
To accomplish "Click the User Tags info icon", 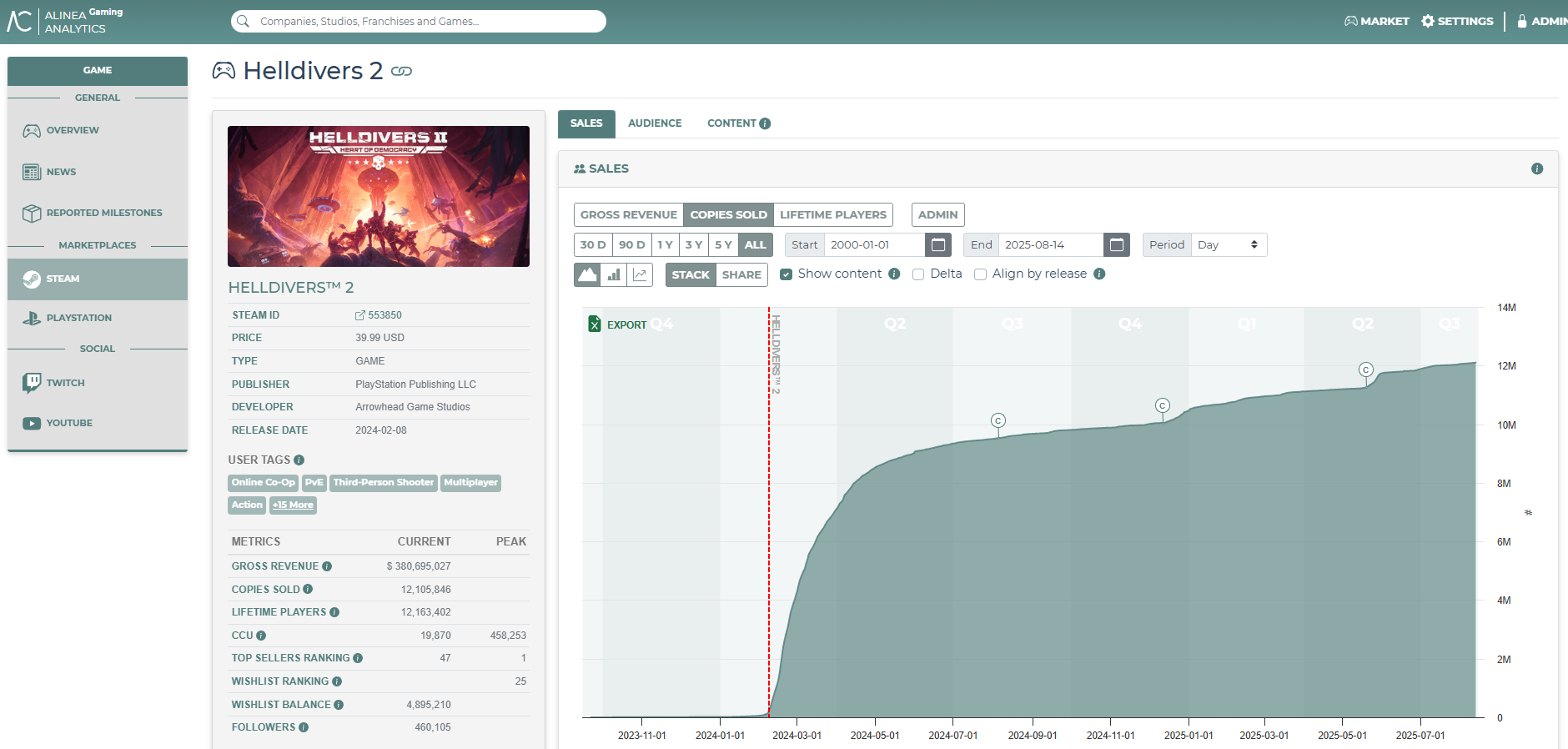I will click(299, 460).
